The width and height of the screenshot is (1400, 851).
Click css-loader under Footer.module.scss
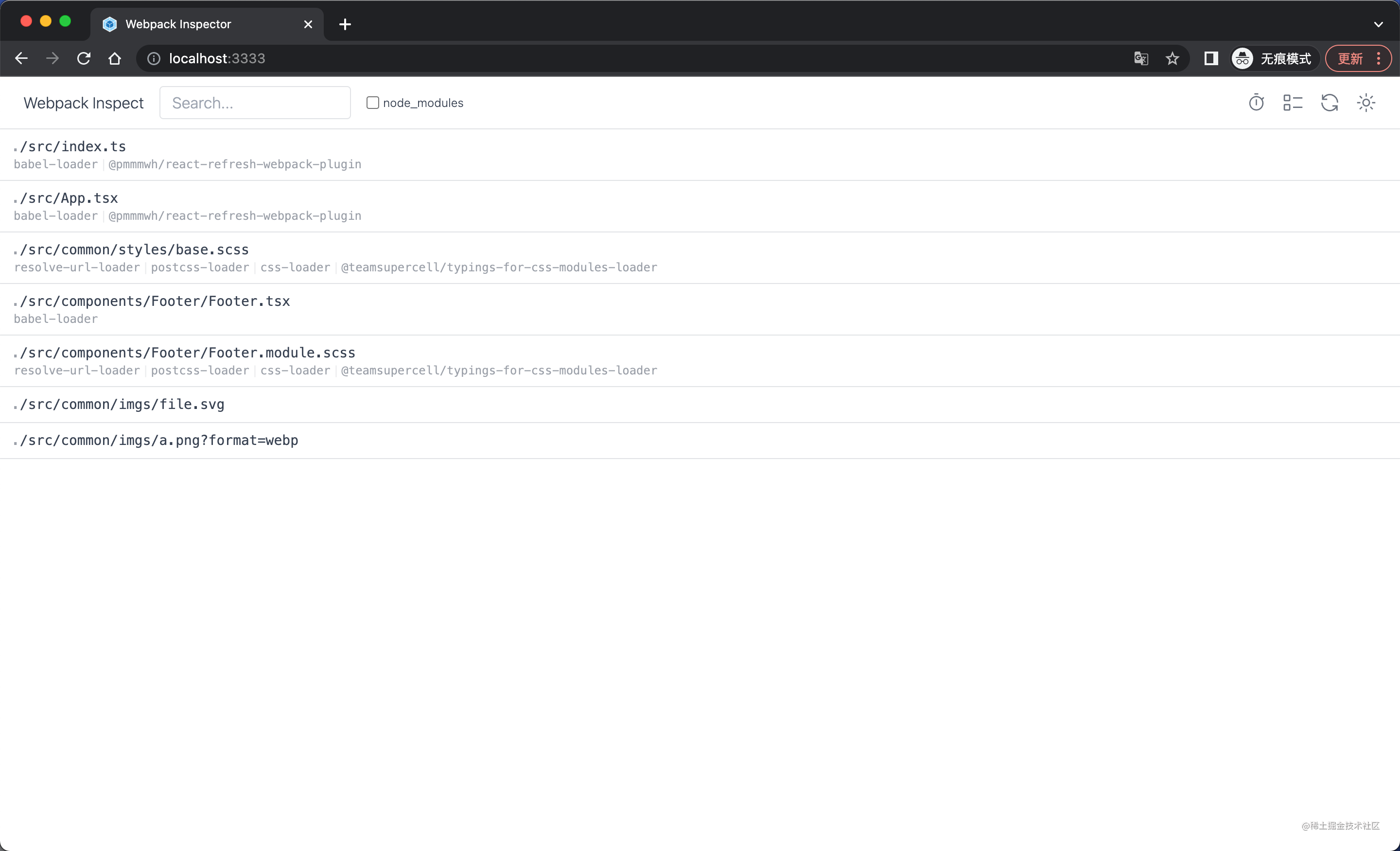[x=295, y=371]
